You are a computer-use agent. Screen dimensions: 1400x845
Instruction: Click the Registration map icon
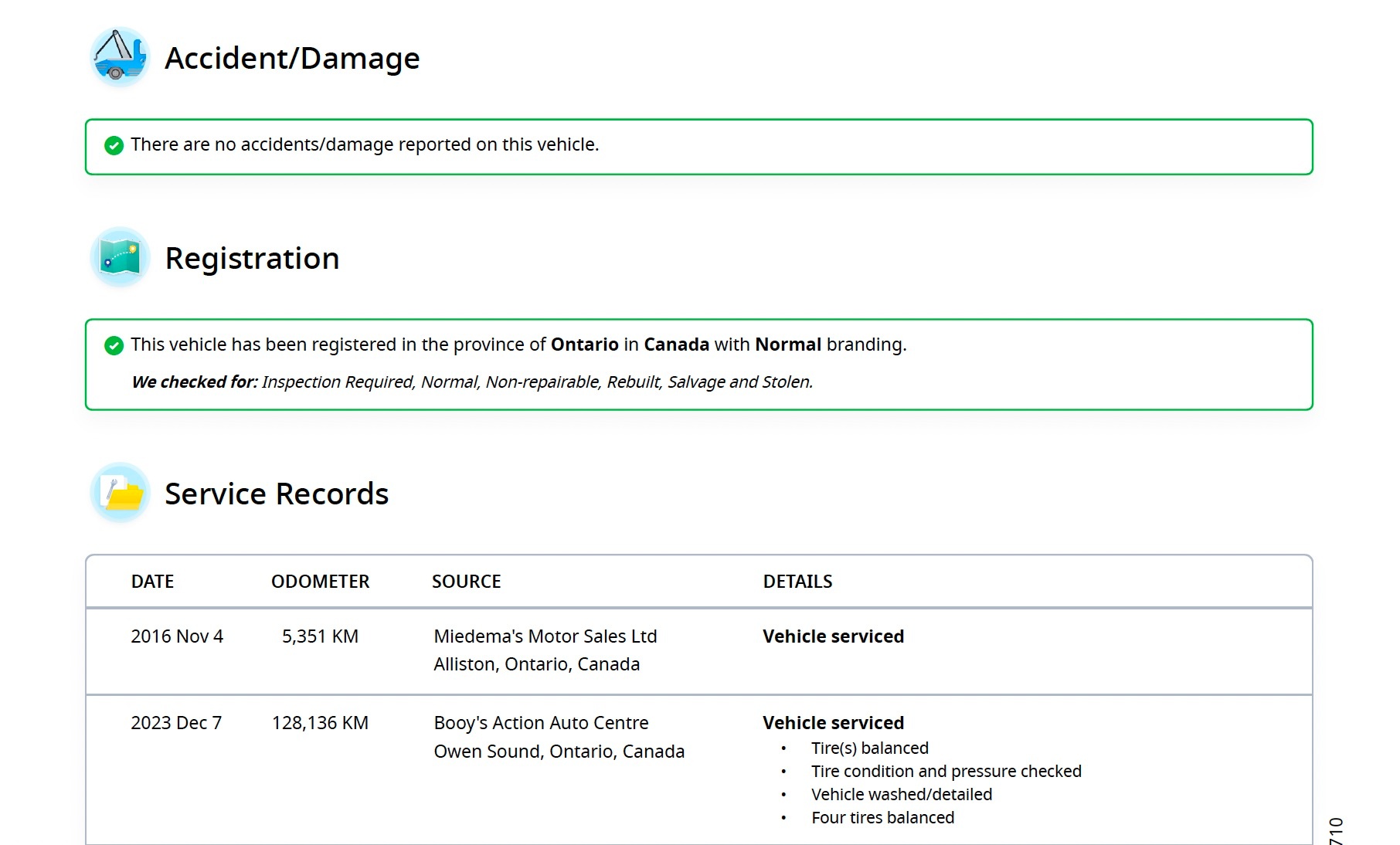point(120,257)
